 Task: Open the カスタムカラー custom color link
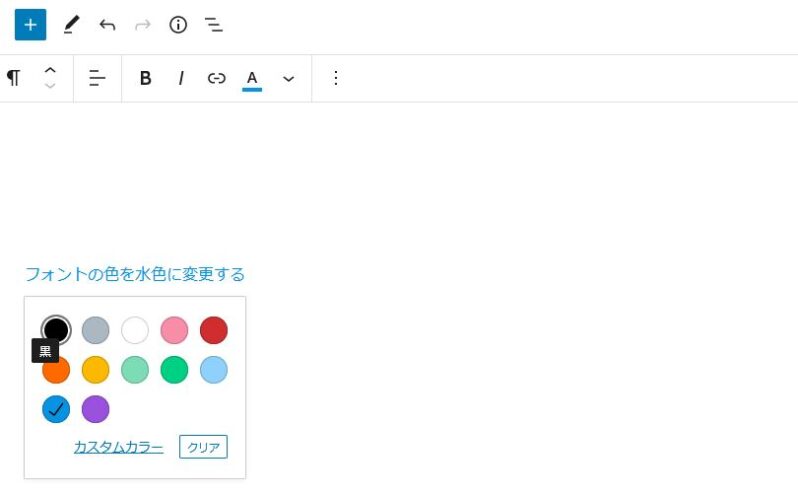(x=118, y=447)
